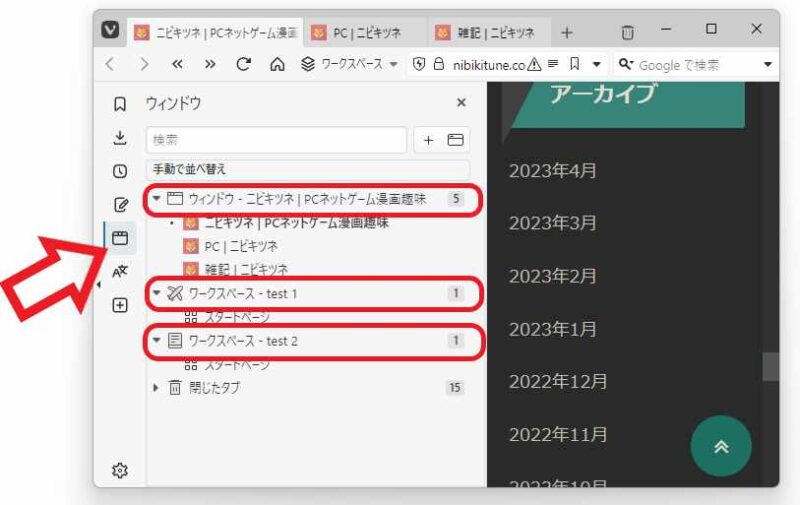Image resolution: width=800 pixels, height=505 pixels.
Task: Open the Windows panel icon
Action: click(x=120, y=238)
